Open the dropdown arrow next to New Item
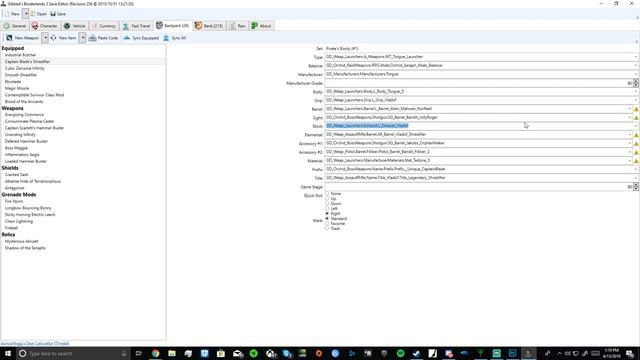Image resolution: width=640 pixels, height=360 pixels. click(82, 38)
